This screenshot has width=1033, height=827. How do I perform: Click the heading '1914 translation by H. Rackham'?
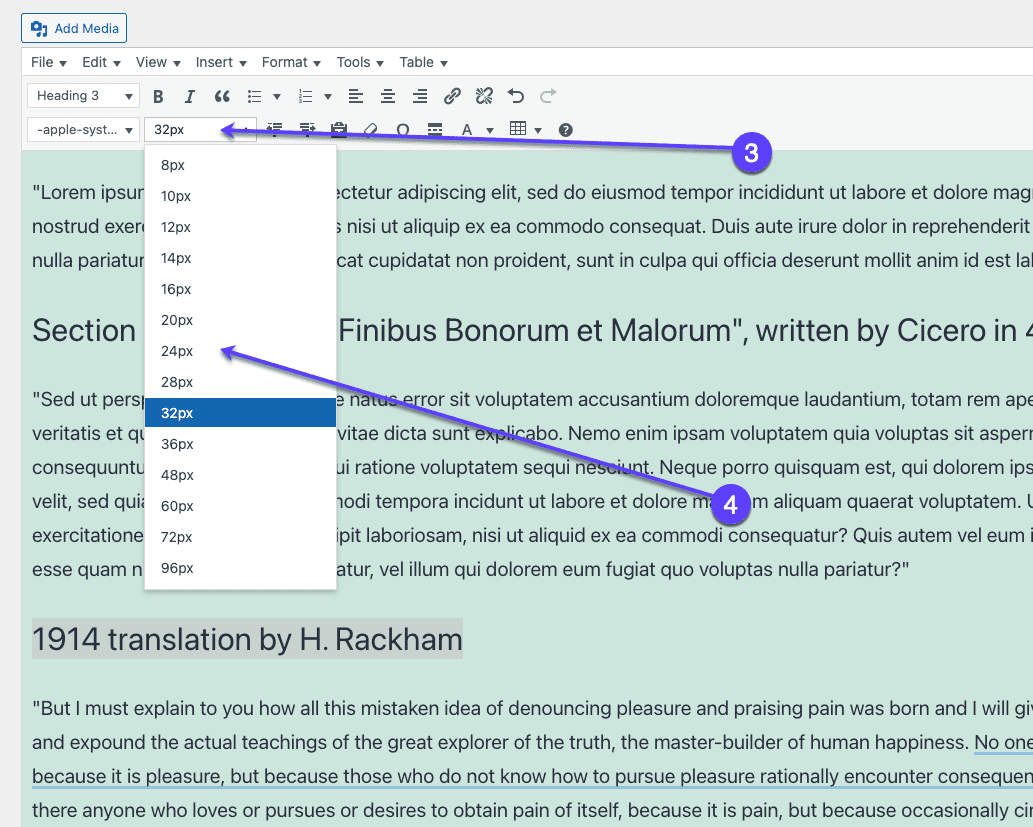[x=248, y=639]
